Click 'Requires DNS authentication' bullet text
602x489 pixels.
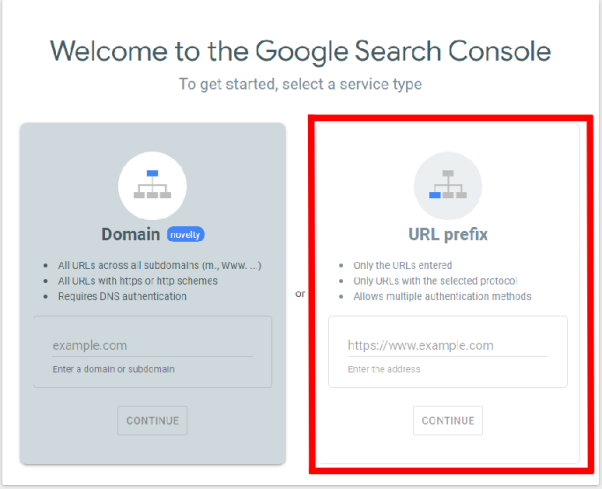[122, 296]
